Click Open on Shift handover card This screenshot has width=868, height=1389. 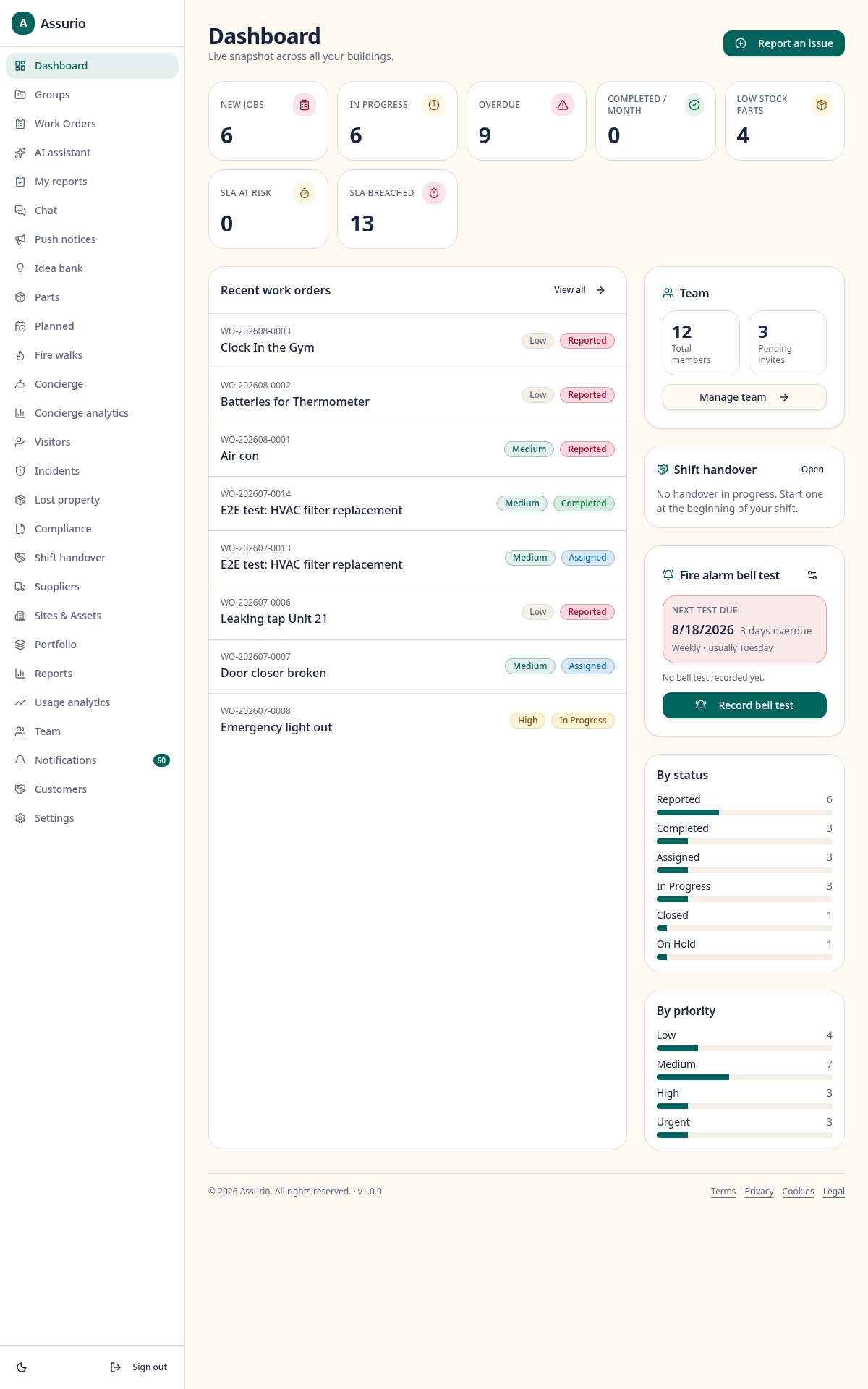pos(812,470)
